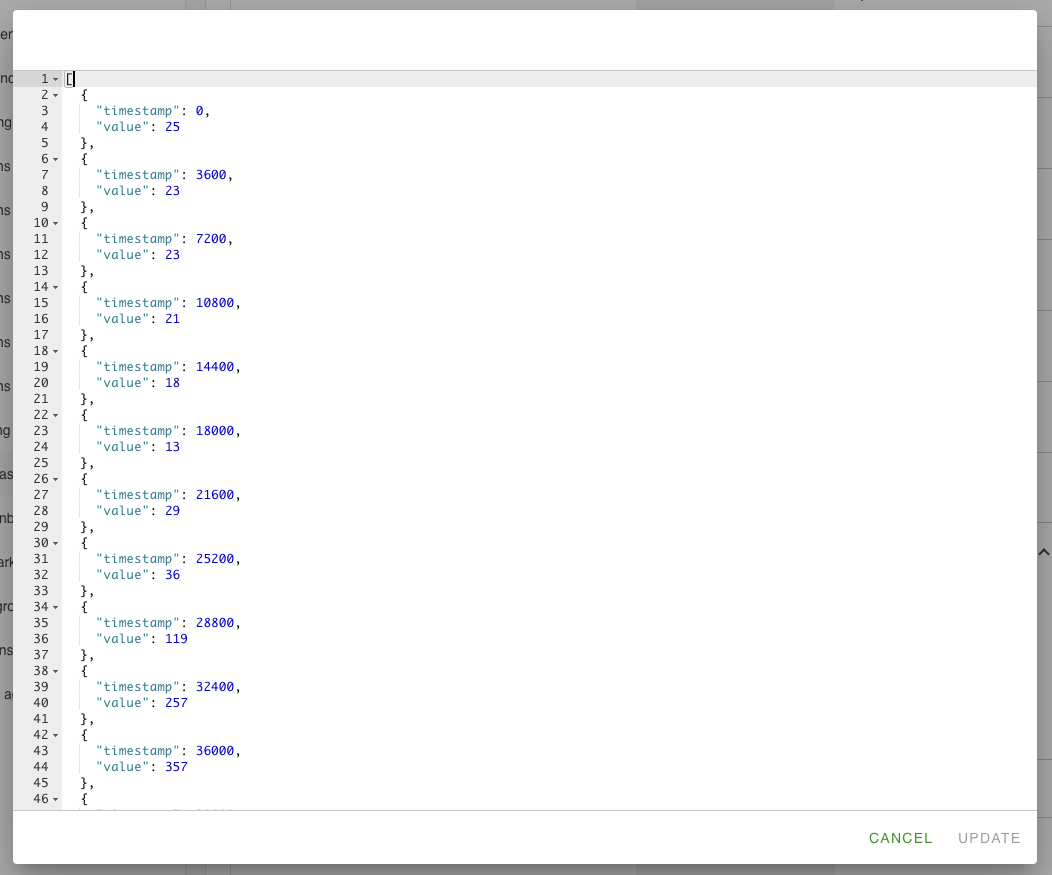Toggle fold arrow beside line 10
This screenshot has height=875, width=1052.
pos(56,223)
